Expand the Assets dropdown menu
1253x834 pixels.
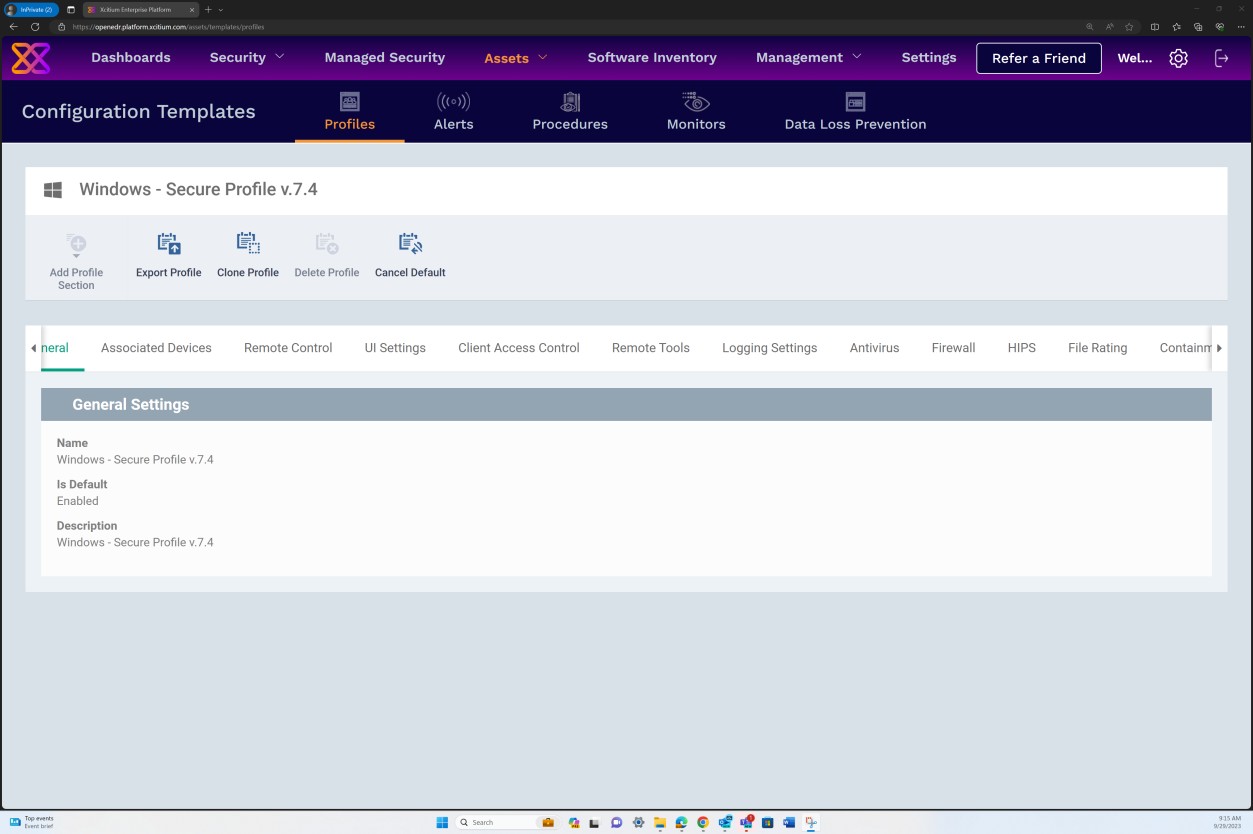(515, 57)
